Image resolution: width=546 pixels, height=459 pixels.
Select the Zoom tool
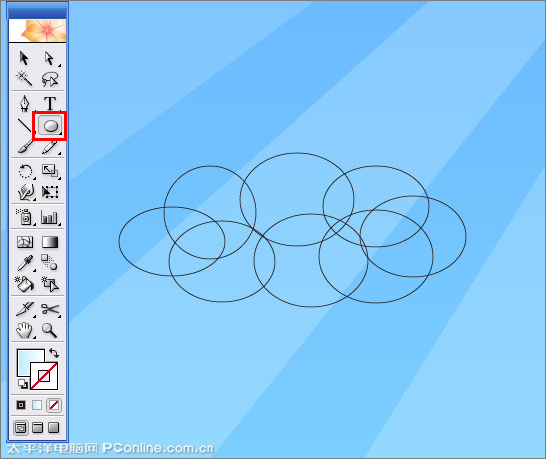pyautogui.click(x=49, y=330)
